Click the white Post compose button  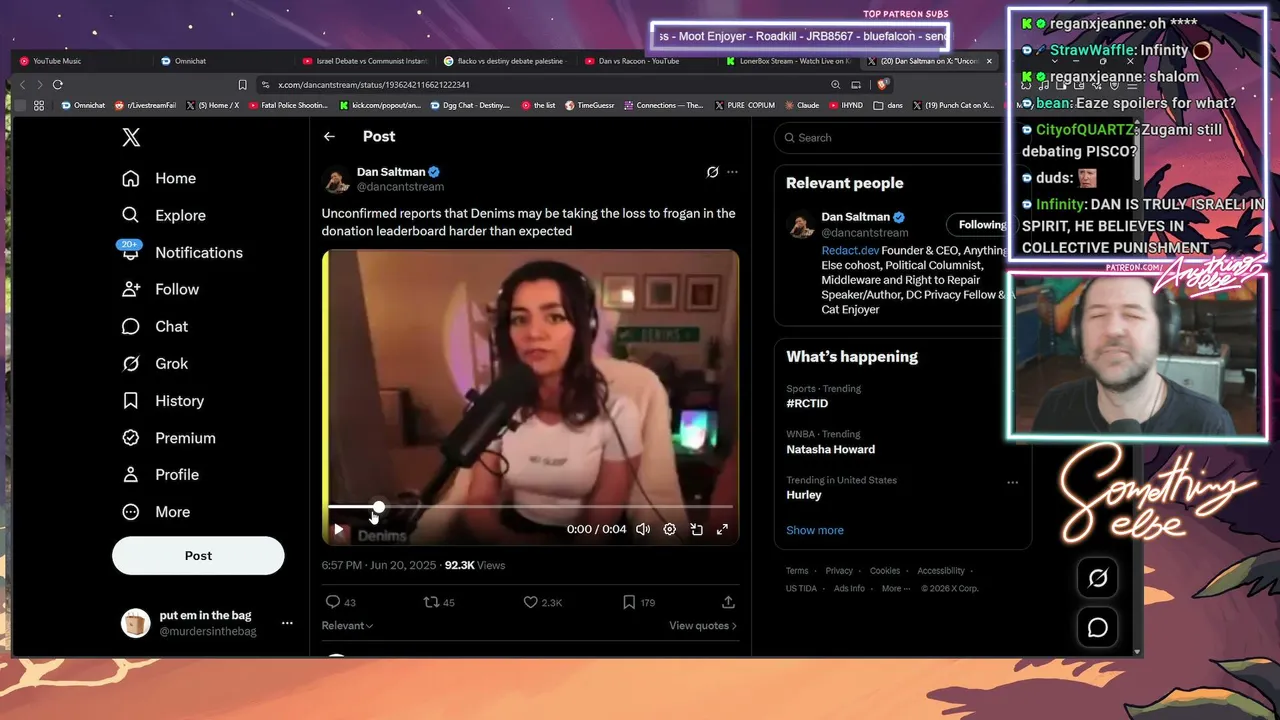[198, 556]
